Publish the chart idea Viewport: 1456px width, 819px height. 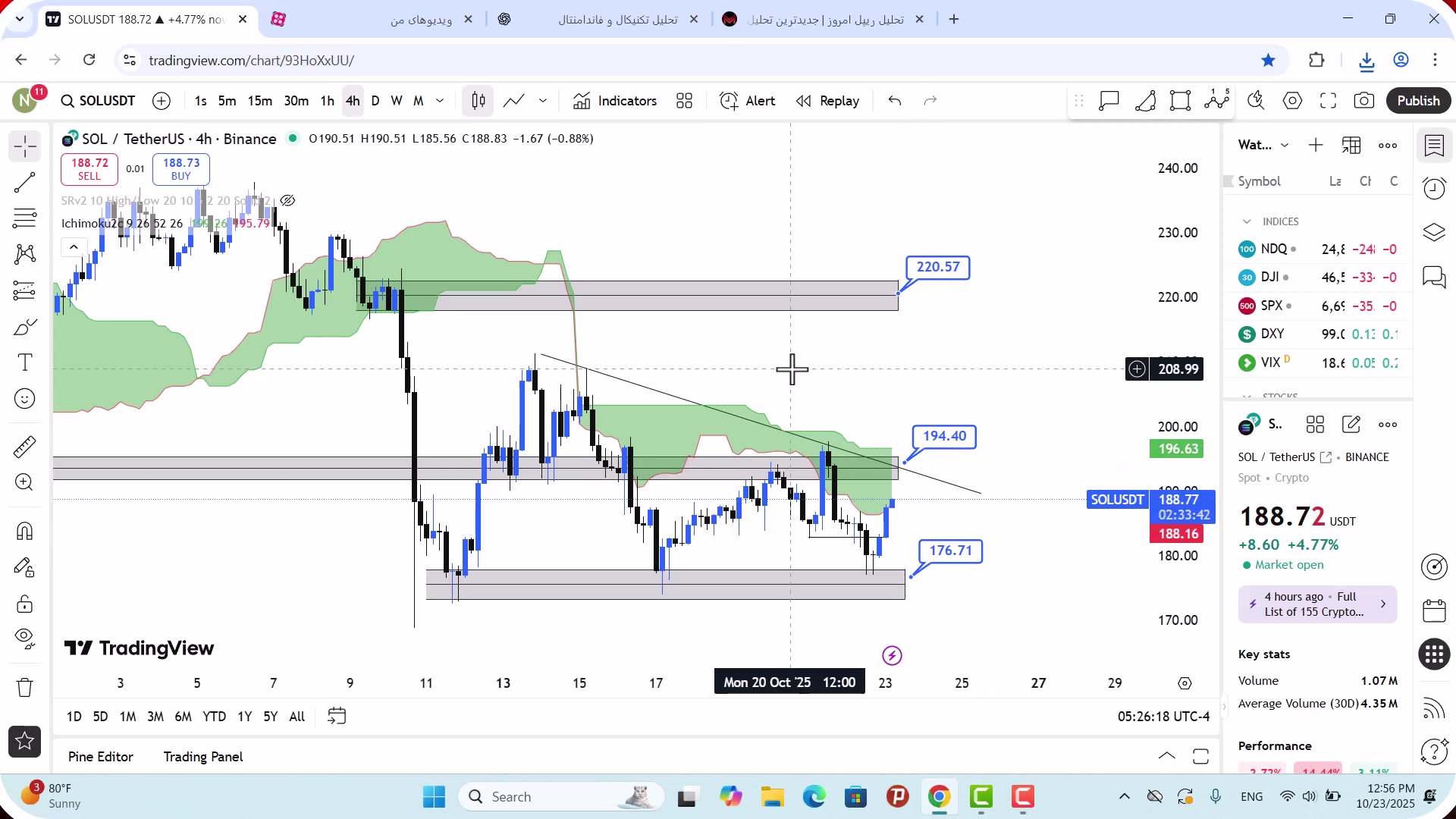1418,101
